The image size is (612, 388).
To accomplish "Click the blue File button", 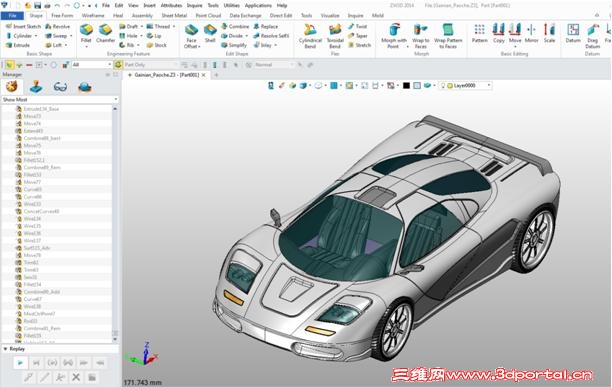I will (12, 16).
